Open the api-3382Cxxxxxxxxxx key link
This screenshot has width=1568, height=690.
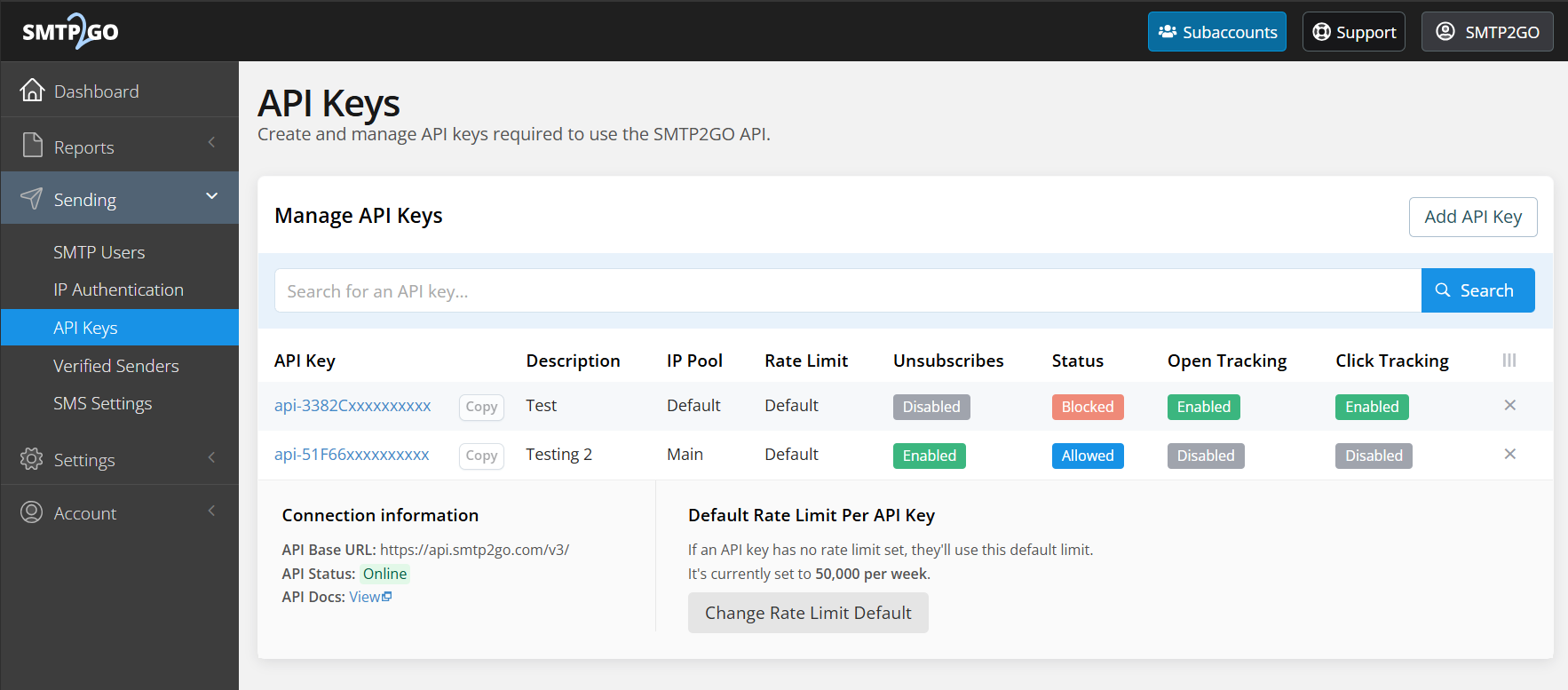[352, 405]
